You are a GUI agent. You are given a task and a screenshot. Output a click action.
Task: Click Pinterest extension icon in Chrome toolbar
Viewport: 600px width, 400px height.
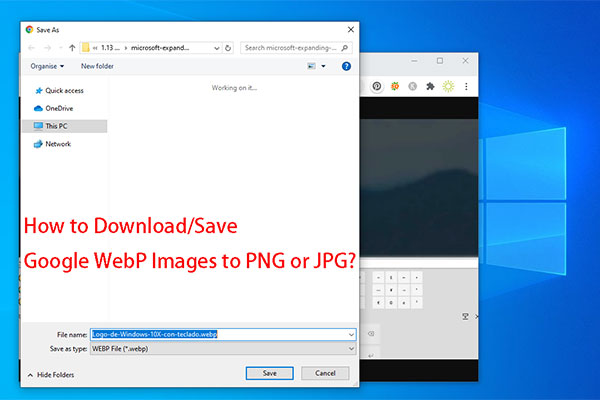377,87
